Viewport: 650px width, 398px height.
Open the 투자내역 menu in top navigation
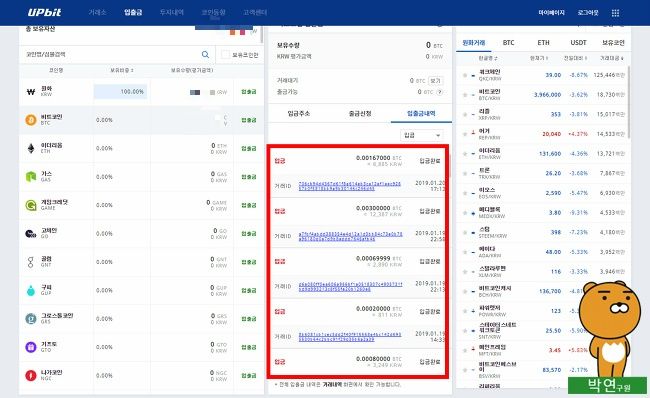pos(172,12)
